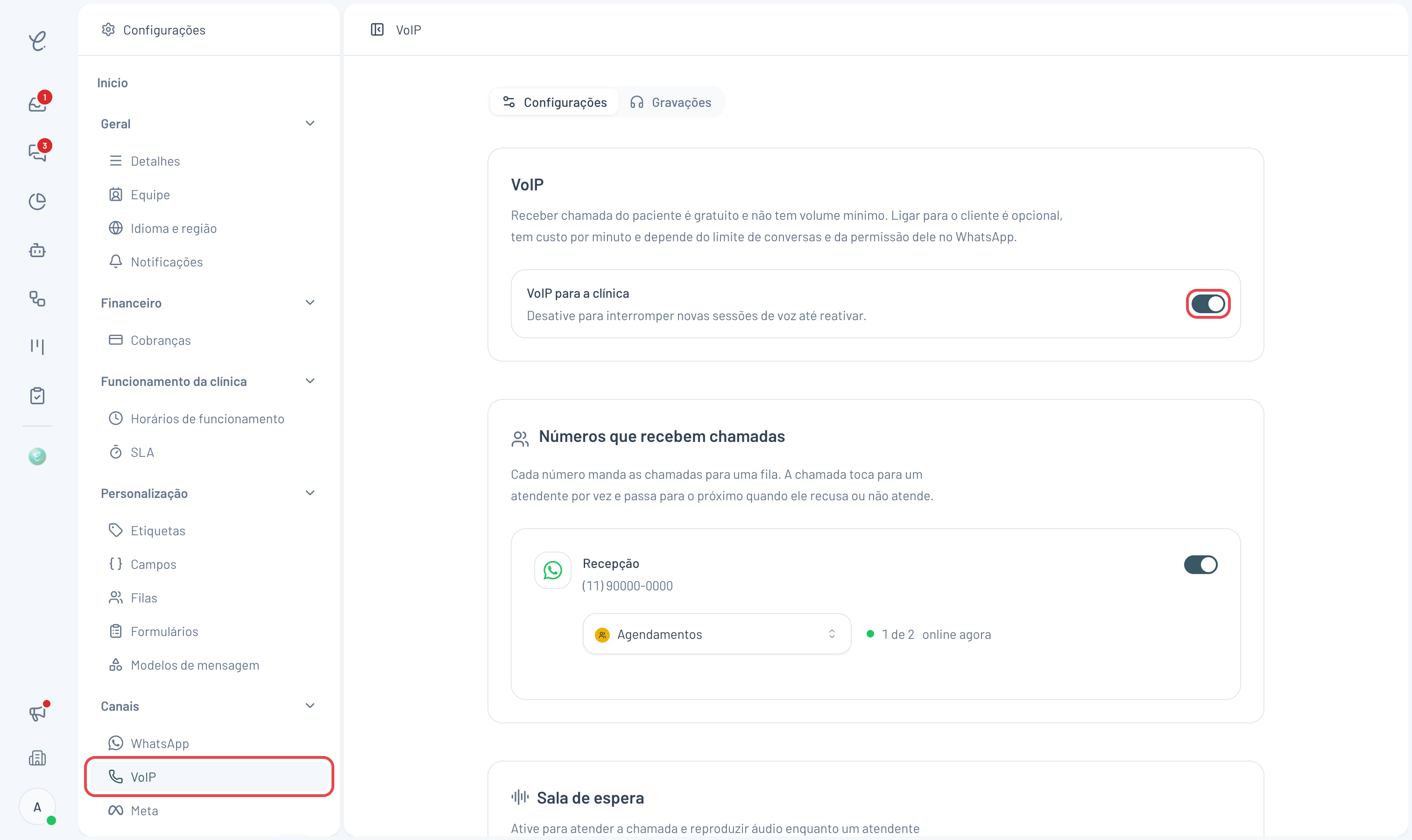
Task: Switch to the Gravações tab
Action: 671,102
